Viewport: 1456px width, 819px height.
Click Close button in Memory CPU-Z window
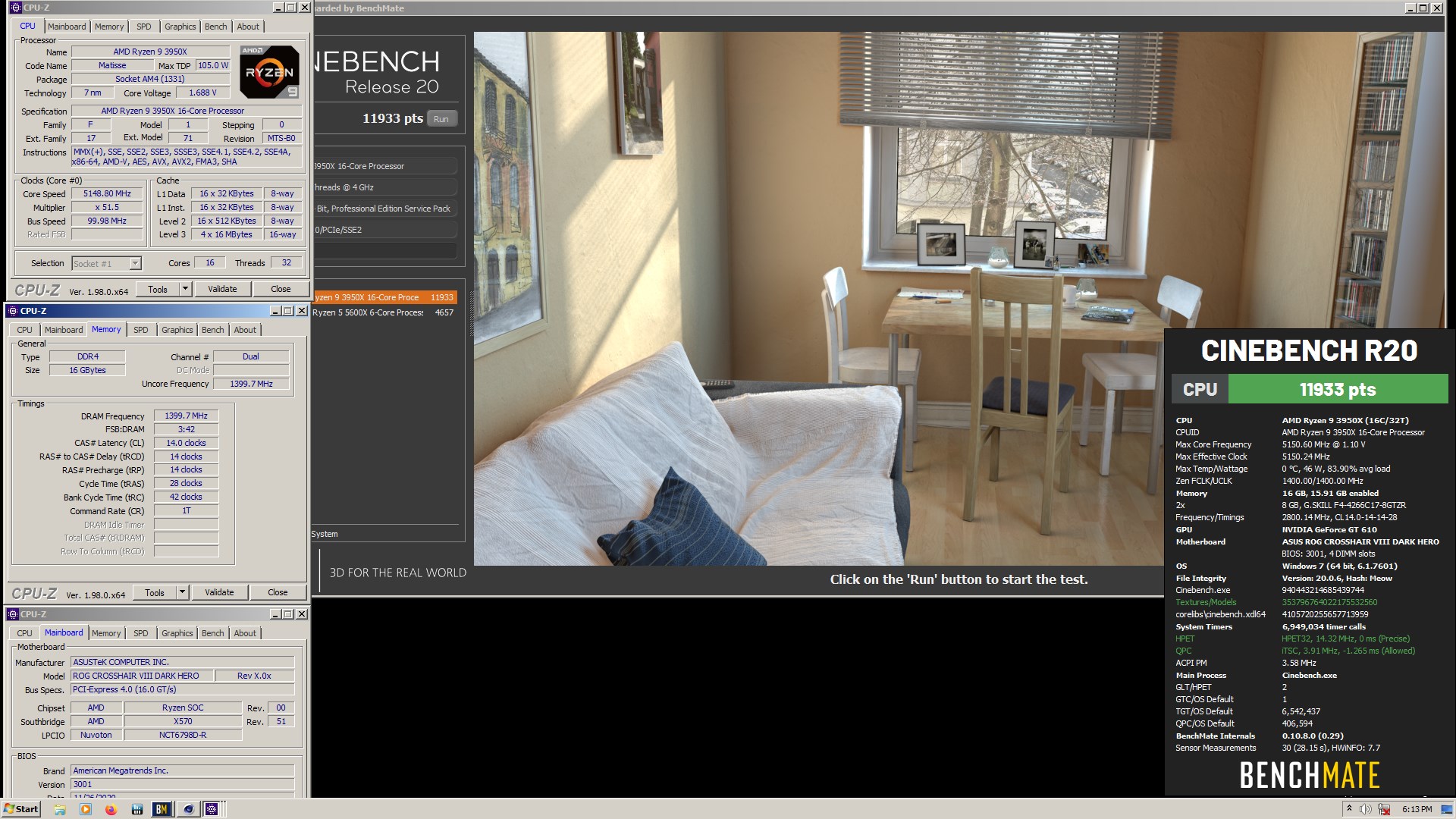278,592
